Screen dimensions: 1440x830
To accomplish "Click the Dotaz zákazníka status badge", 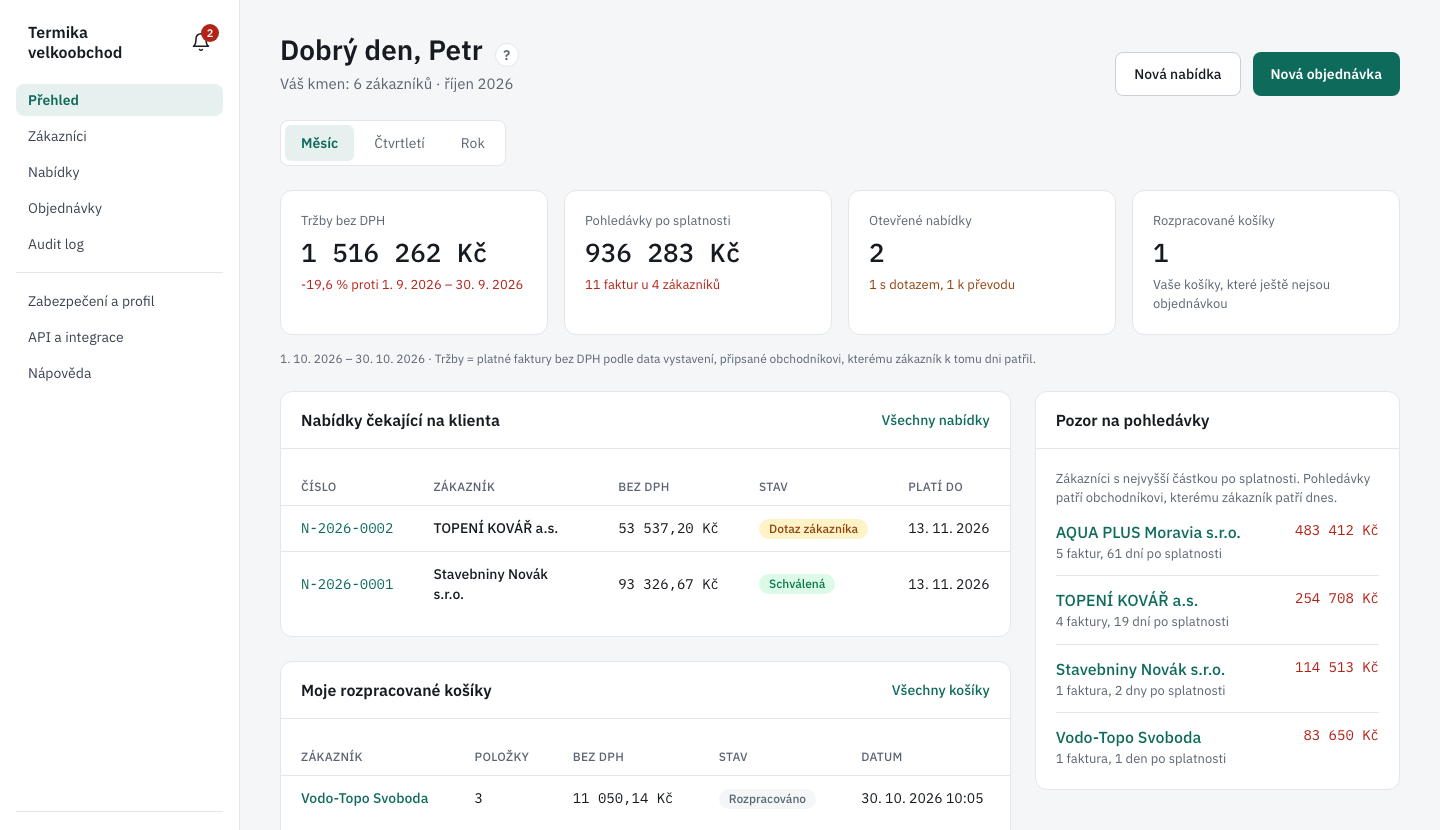I will pyautogui.click(x=813, y=529).
